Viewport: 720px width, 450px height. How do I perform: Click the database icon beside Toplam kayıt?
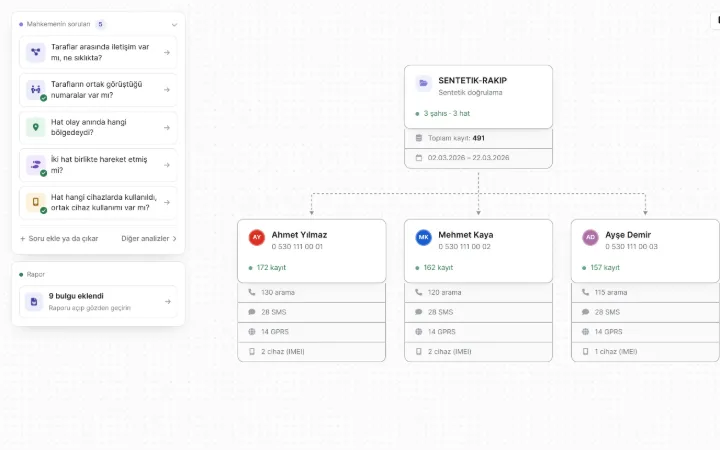(418, 138)
